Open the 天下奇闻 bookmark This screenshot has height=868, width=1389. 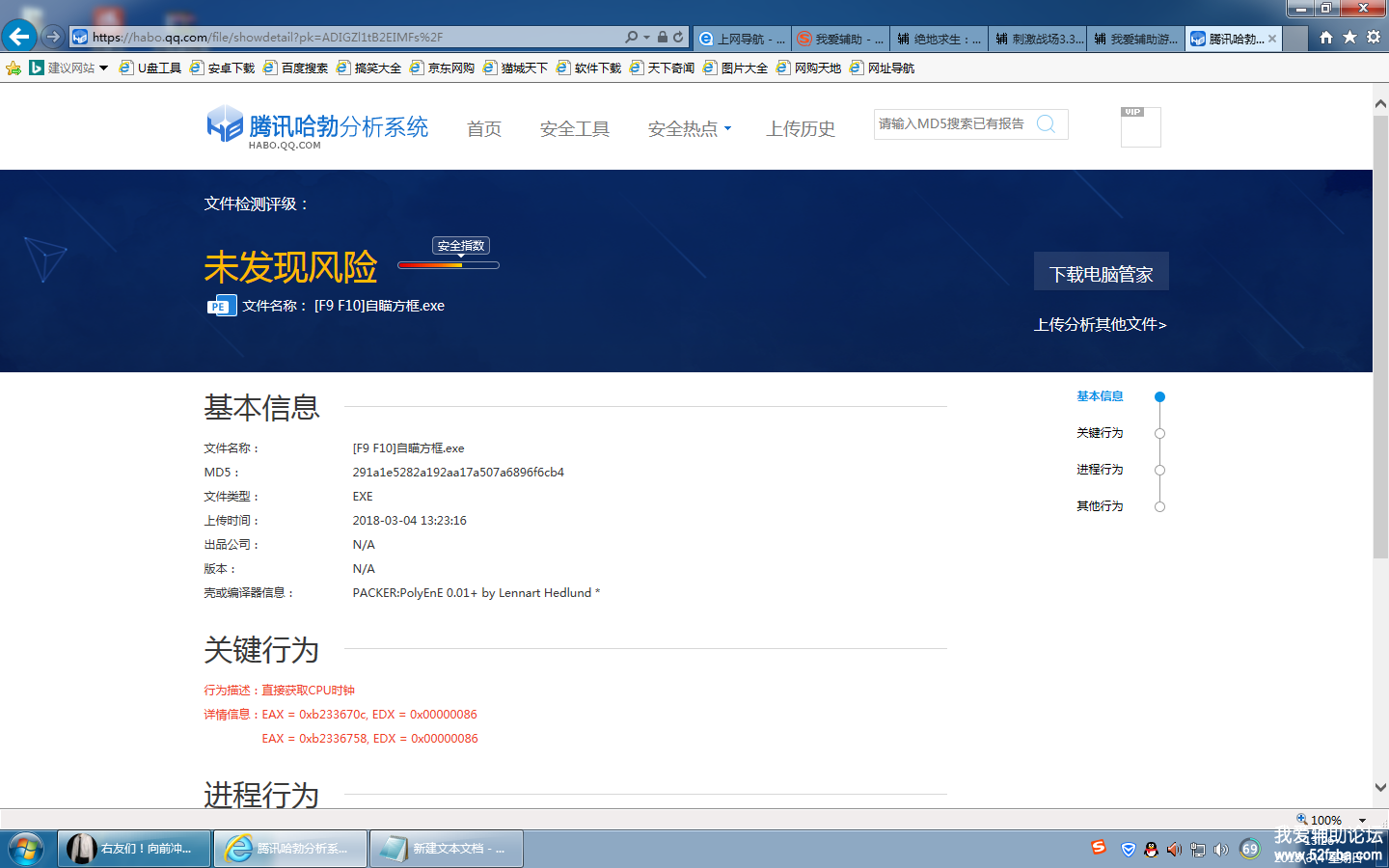(x=663, y=68)
